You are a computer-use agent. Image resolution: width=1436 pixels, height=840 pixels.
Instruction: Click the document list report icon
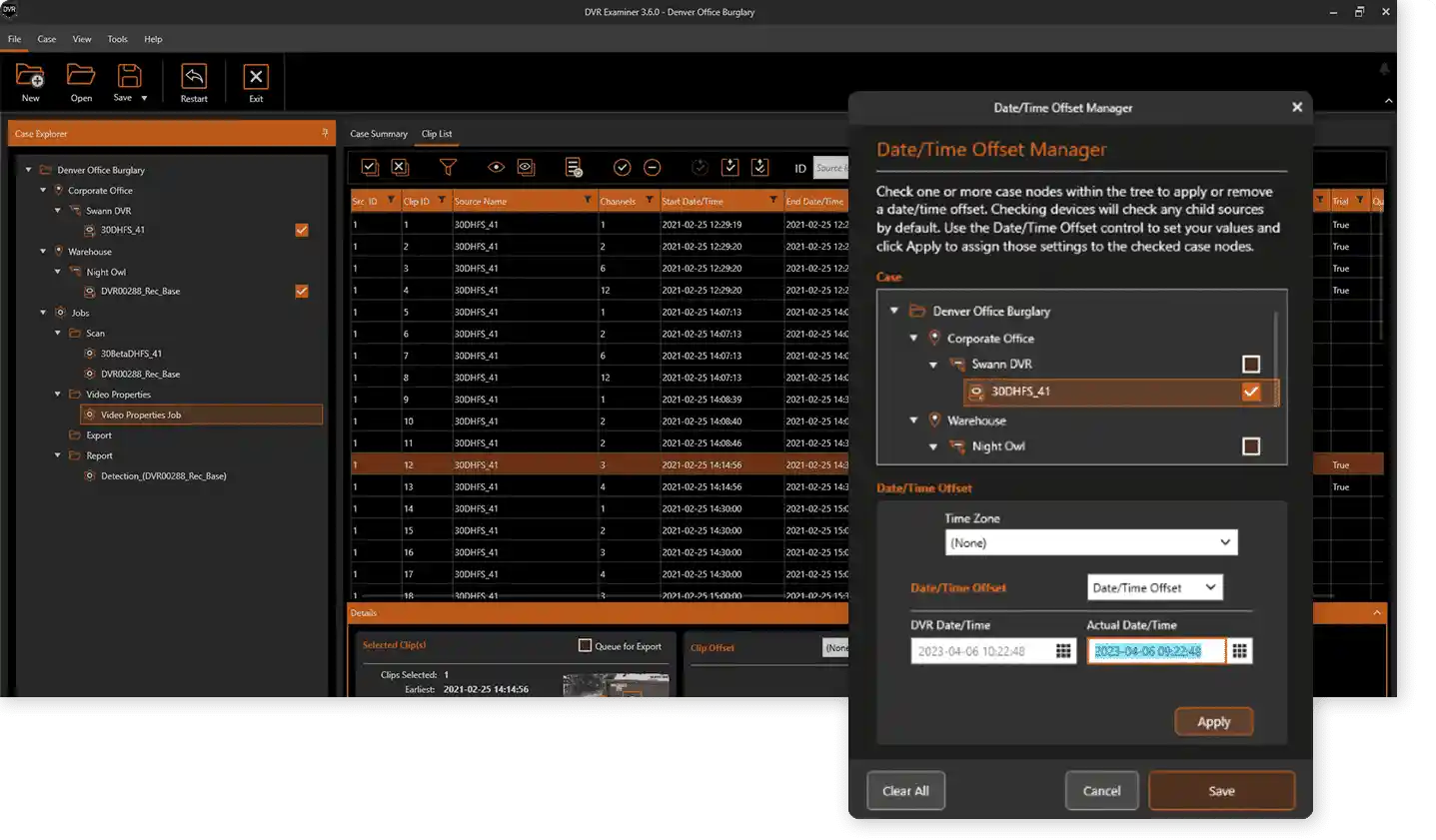tap(574, 167)
